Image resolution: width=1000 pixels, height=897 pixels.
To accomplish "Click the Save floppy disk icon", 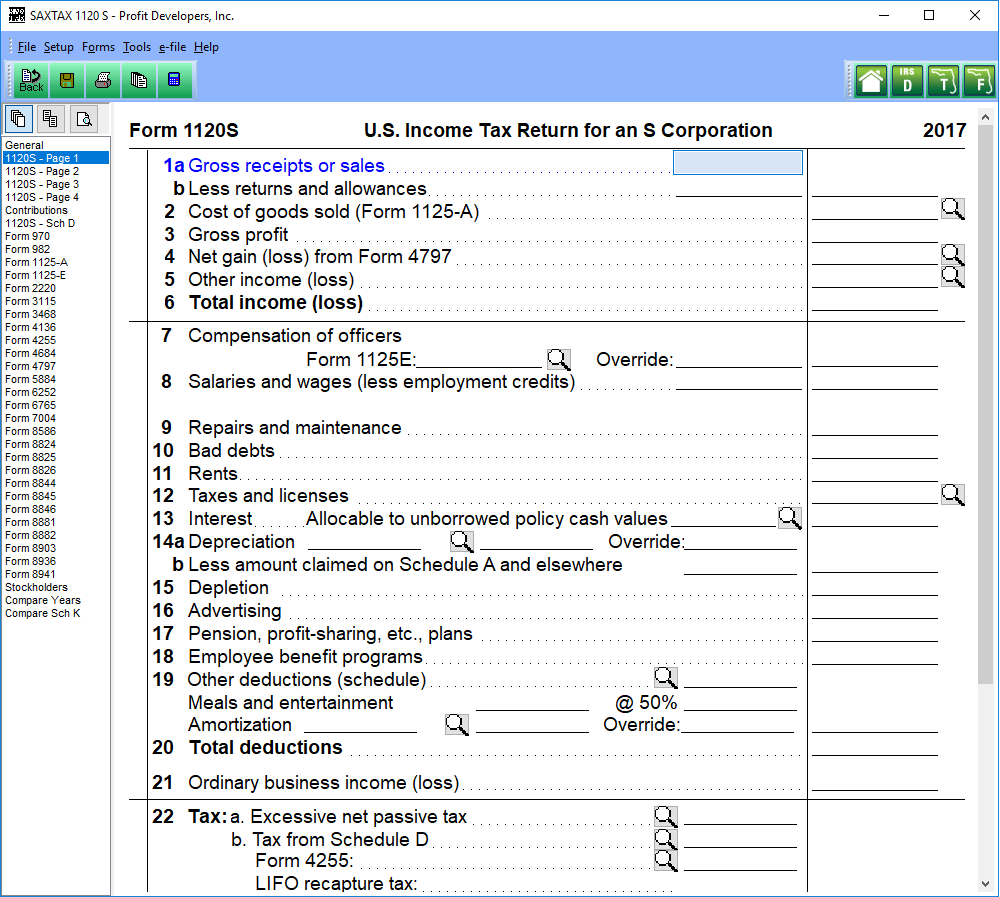I will [67, 80].
